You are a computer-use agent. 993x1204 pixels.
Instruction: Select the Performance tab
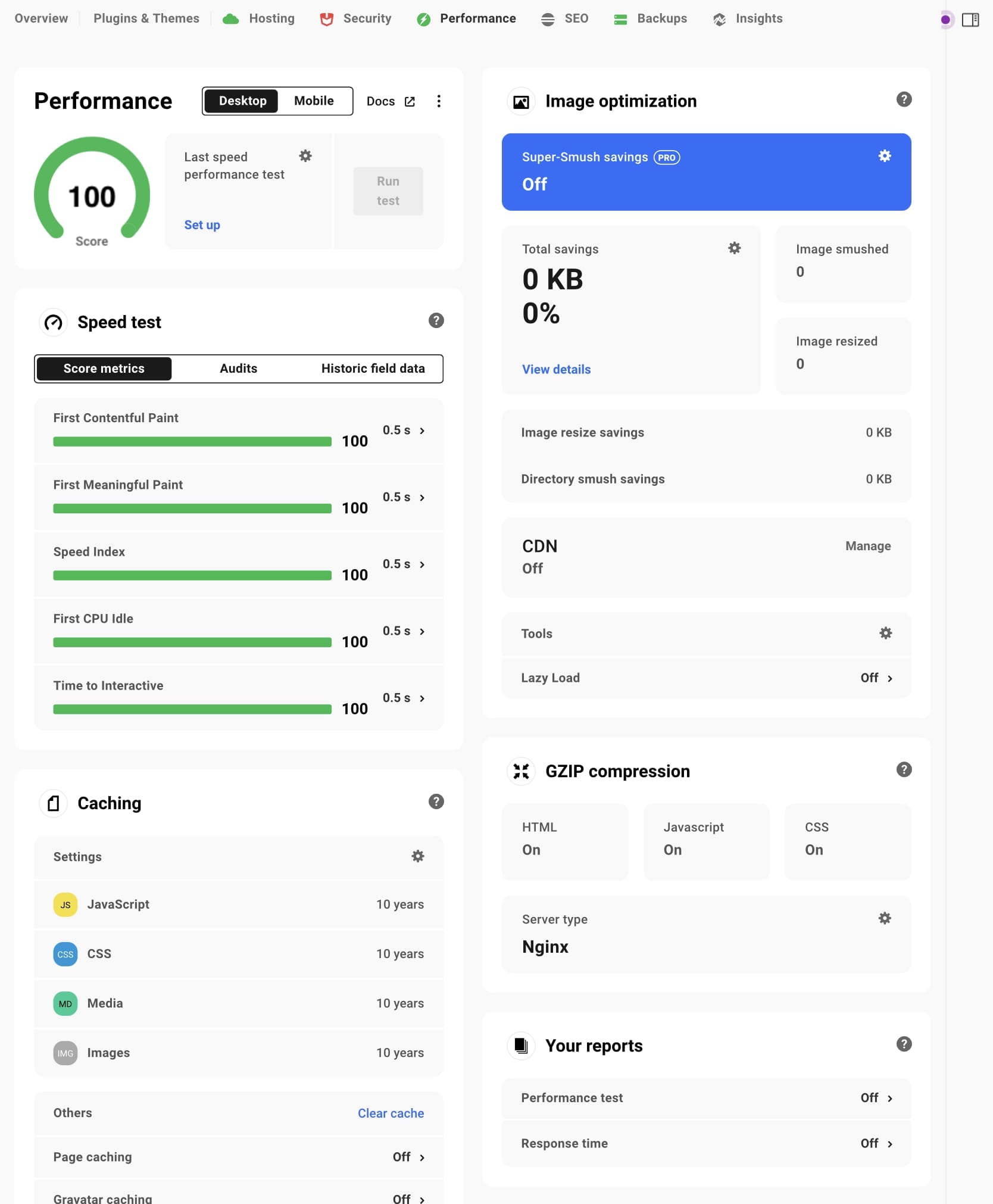[x=466, y=19]
